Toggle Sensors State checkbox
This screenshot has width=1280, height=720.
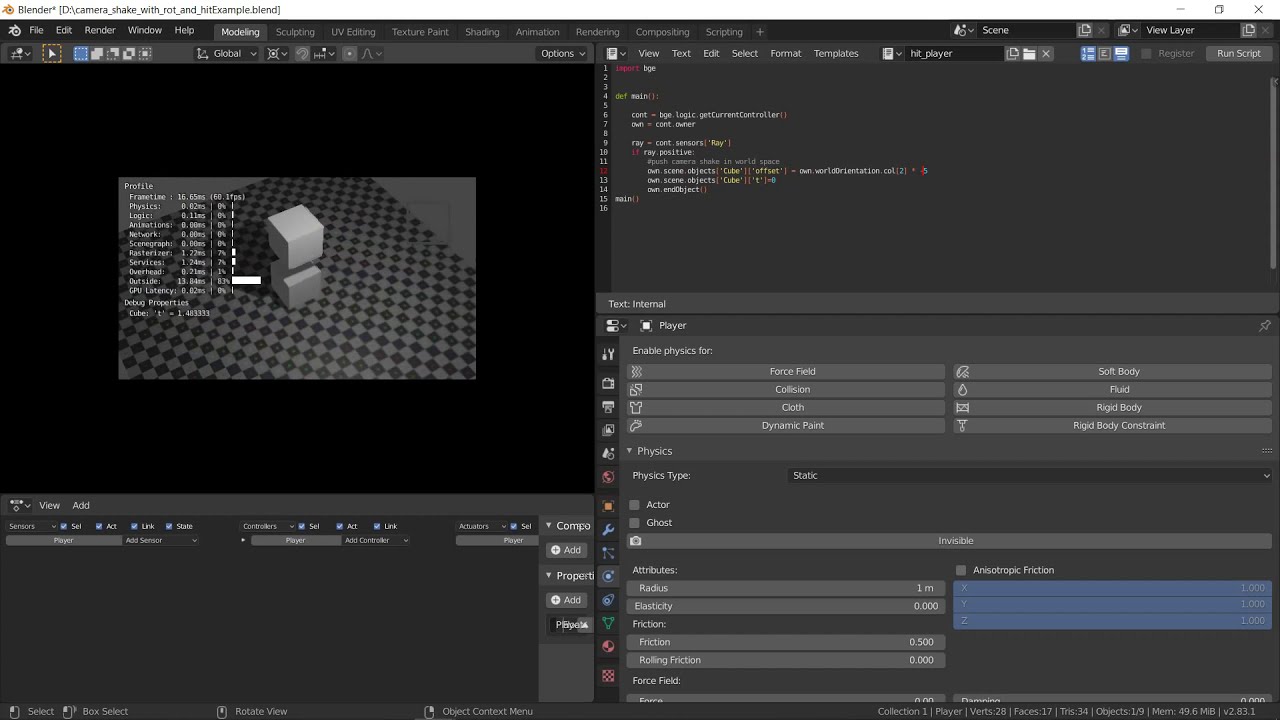[169, 526]
